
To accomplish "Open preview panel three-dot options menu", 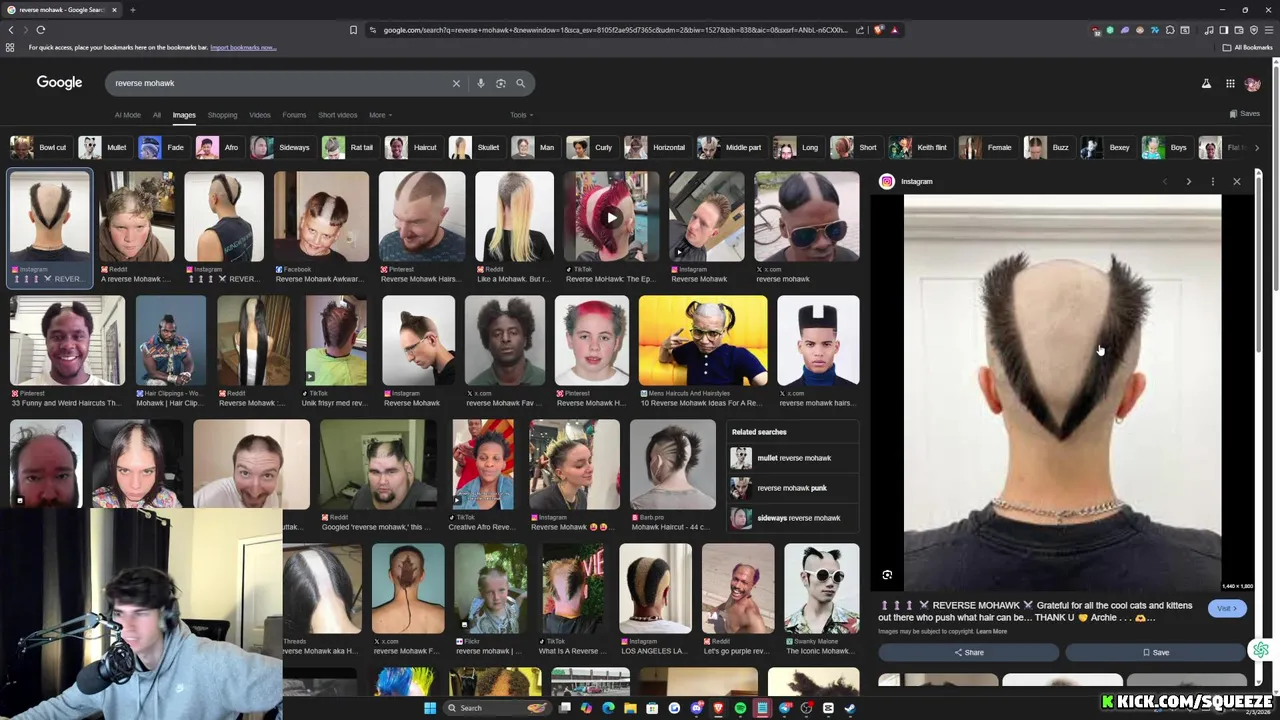I will pos(1212,181).
